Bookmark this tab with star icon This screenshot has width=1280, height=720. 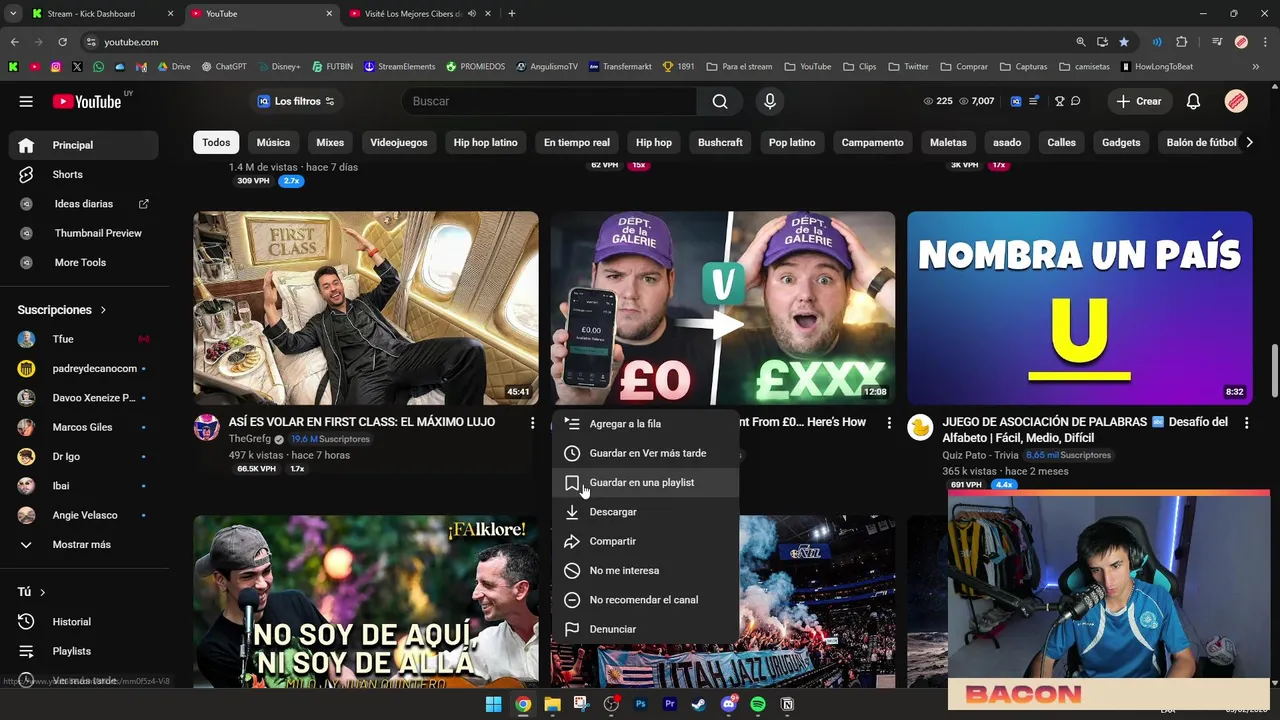[x=1124, y=42]
